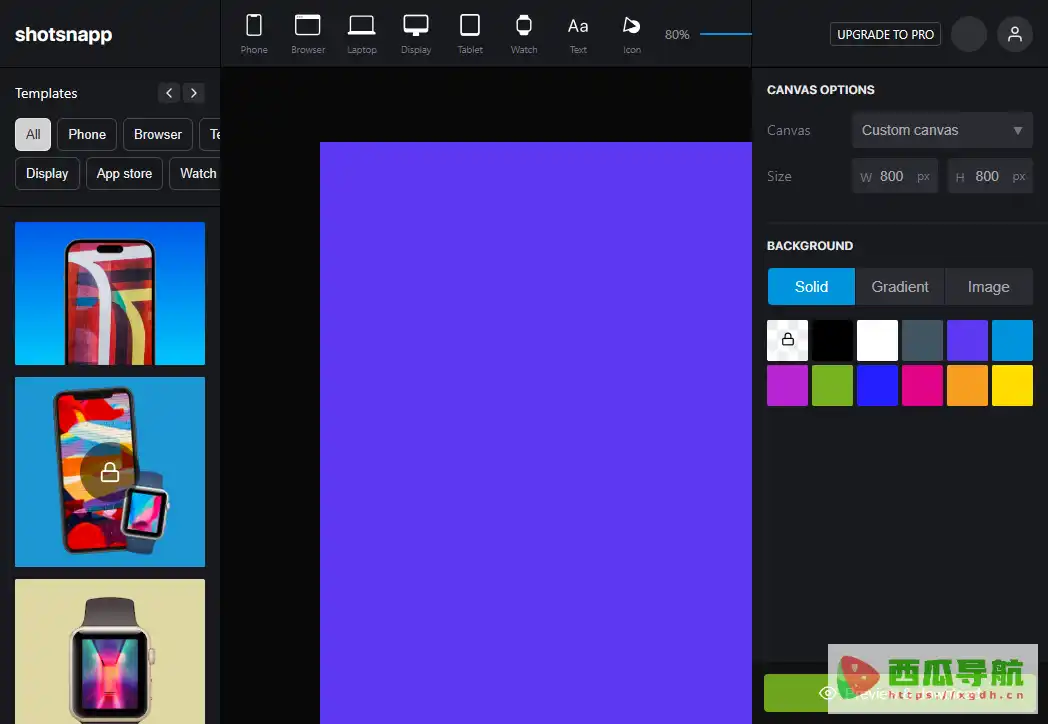Screen dimensions: 1048x724
Task: Add a Phone device mockup
Action: coord(254,34)
